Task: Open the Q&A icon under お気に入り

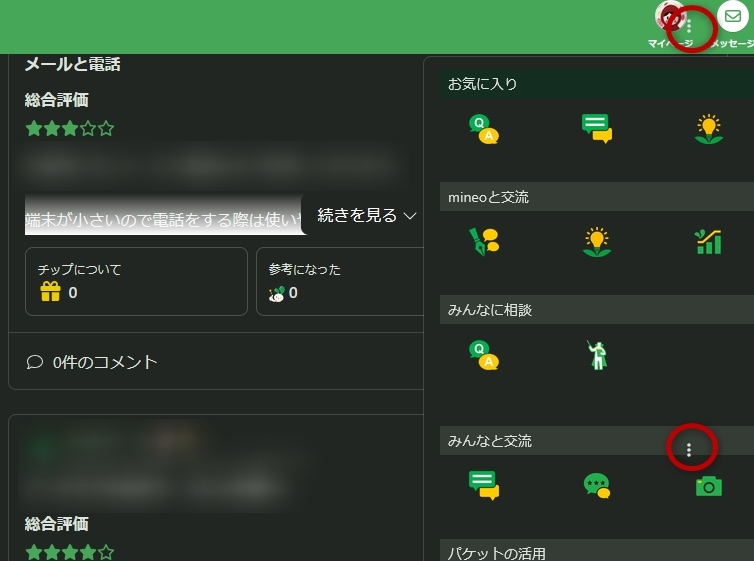Action: [483, 129]
